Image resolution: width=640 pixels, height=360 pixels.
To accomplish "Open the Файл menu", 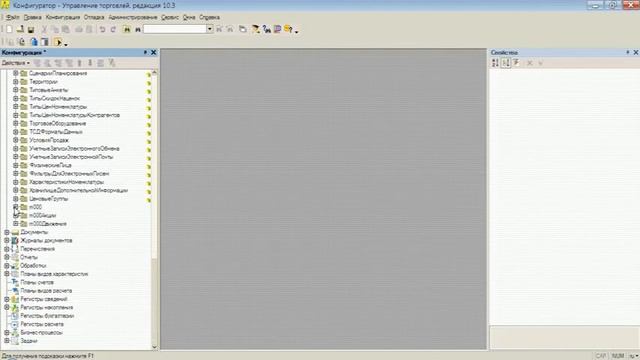I will pyautogui.click(x=12, y=17).
